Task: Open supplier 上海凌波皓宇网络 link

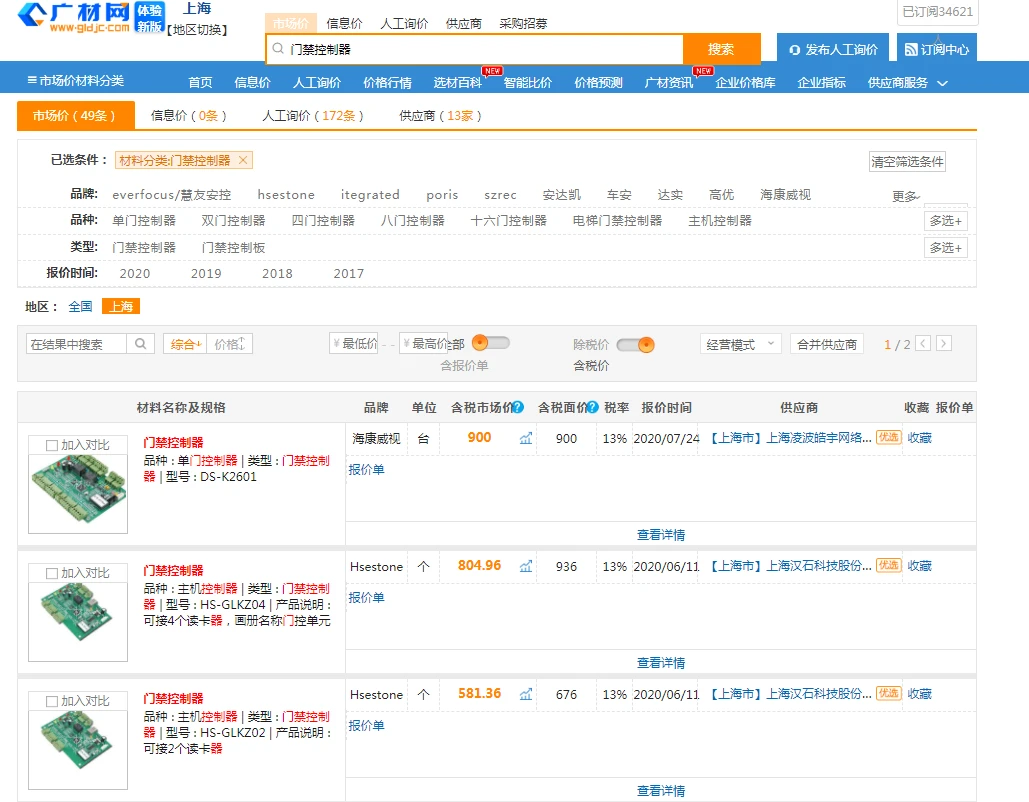Action: point(791,438)
